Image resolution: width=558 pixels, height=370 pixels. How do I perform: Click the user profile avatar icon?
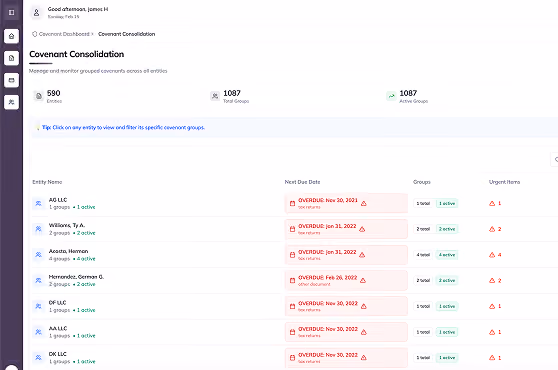click(36, 13)
